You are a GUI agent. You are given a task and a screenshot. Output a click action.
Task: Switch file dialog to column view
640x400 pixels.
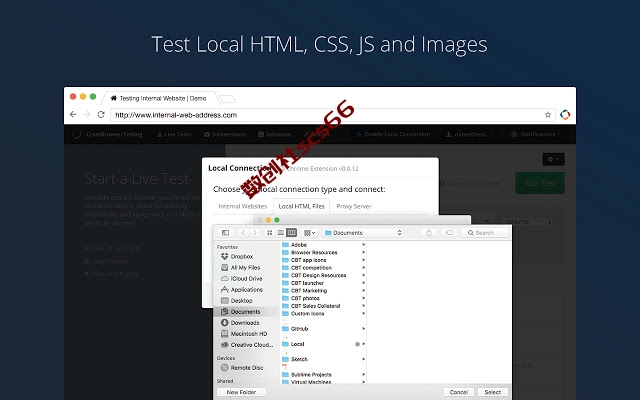pyautogui.click(x=291, y=233)
